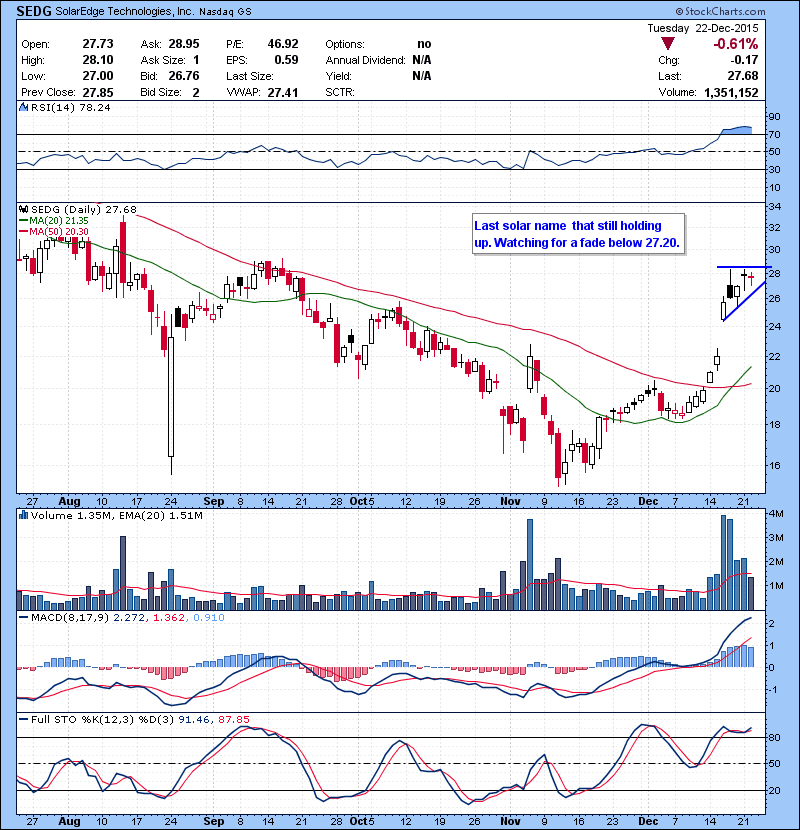Click the StockCharts.com copyright label
Image resolution: width=800 pixels, height=830 pixels.
(x=720, y=11)
